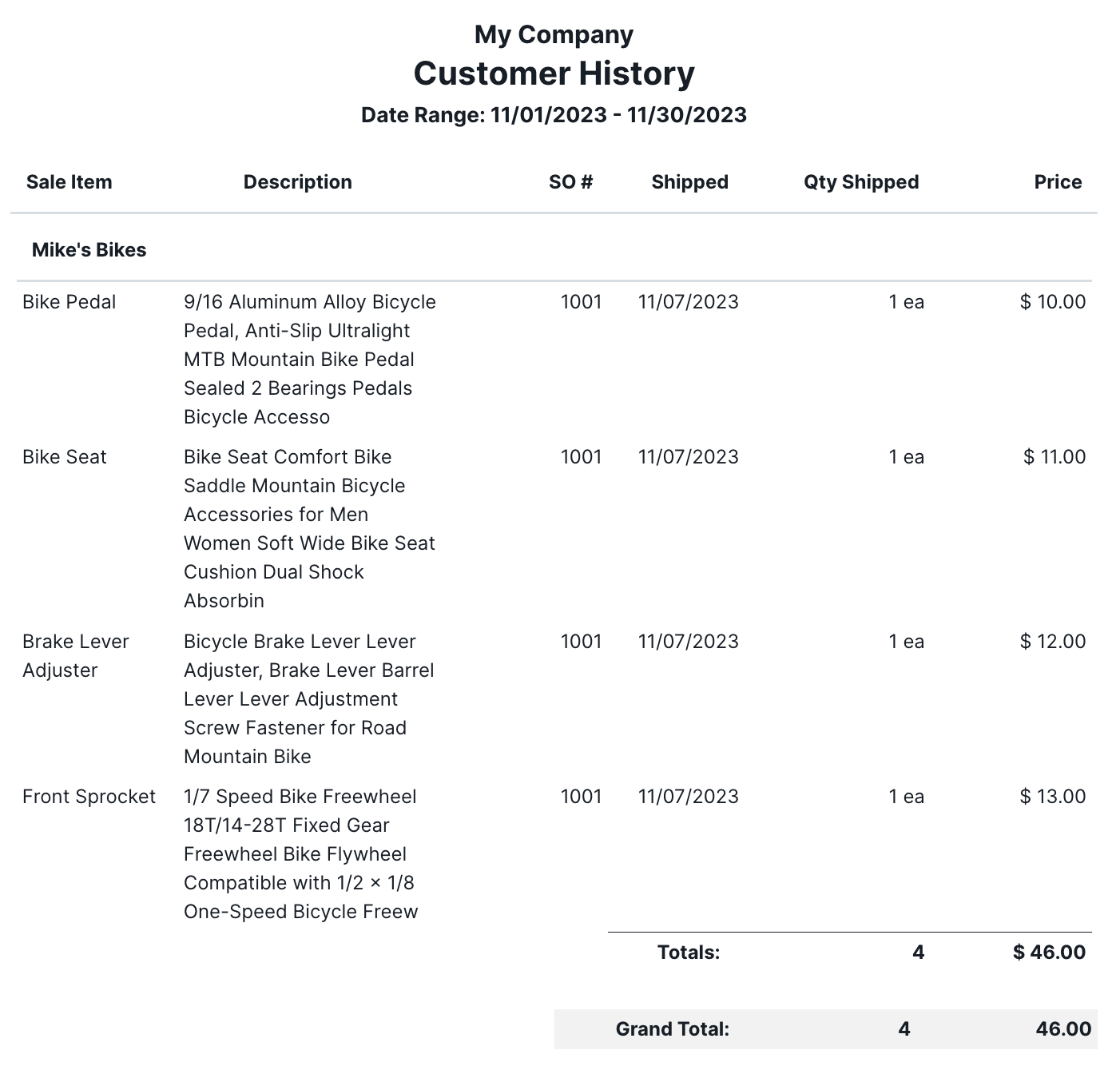This screenshot has height=1066, width=1120.
Task: Click the $ 10.00 price value
Action: click(x=1053, y=302)
